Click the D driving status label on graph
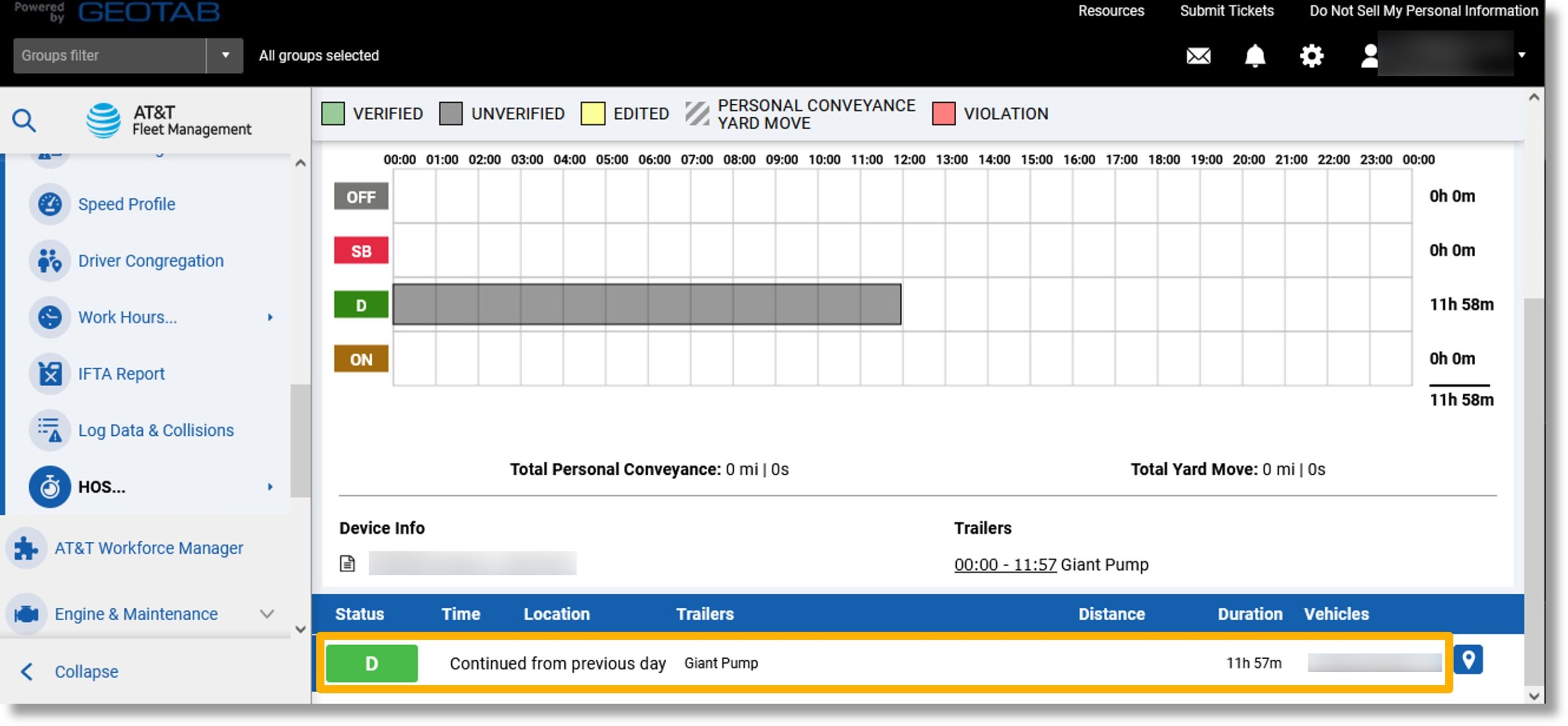Viewport: 1568px width, 726px height. (x=361, y=304)
